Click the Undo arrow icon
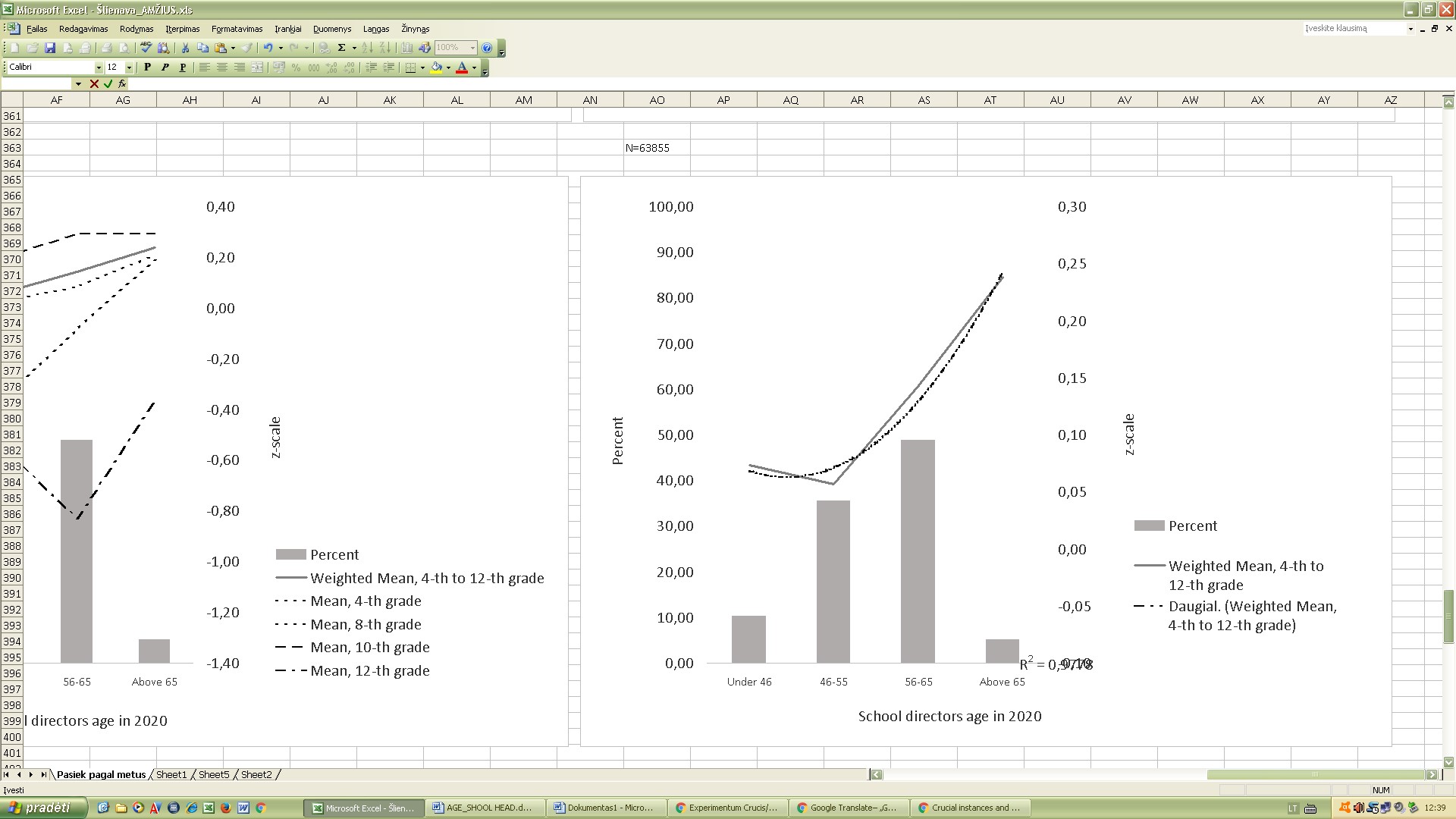 (268, 48)
